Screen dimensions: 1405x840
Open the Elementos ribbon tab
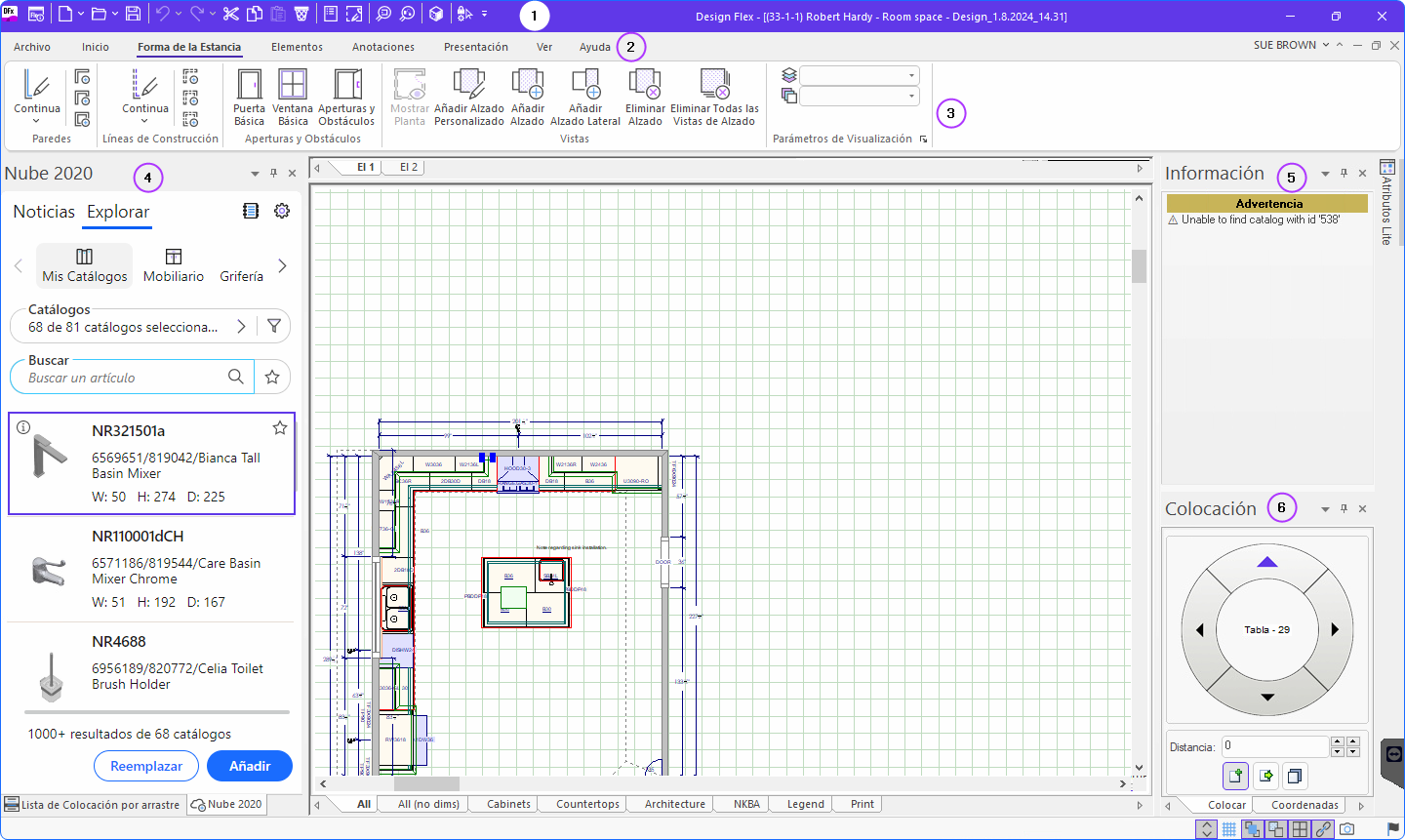click(297, 47)
